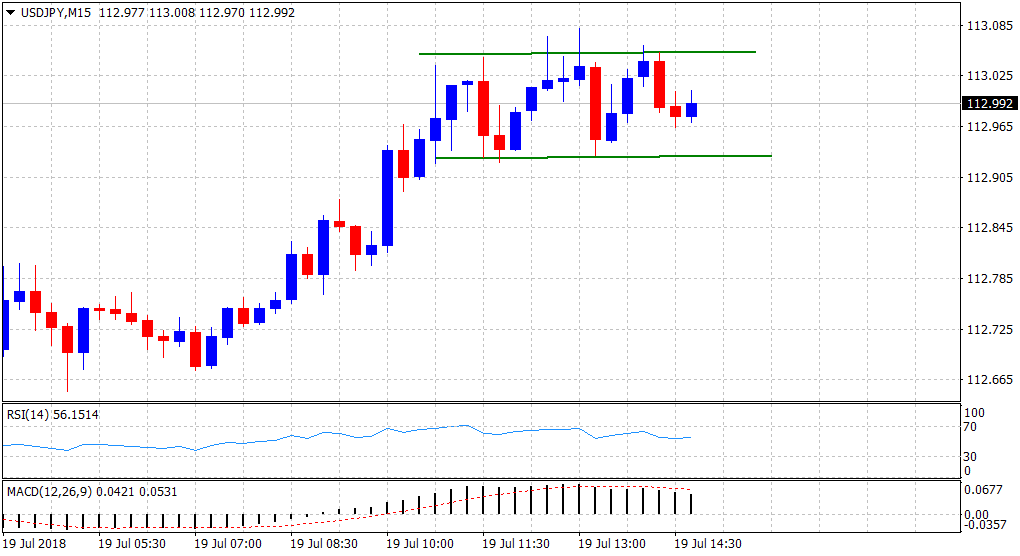Click the 19 Jul 13:00 time label

click(612, 543)
